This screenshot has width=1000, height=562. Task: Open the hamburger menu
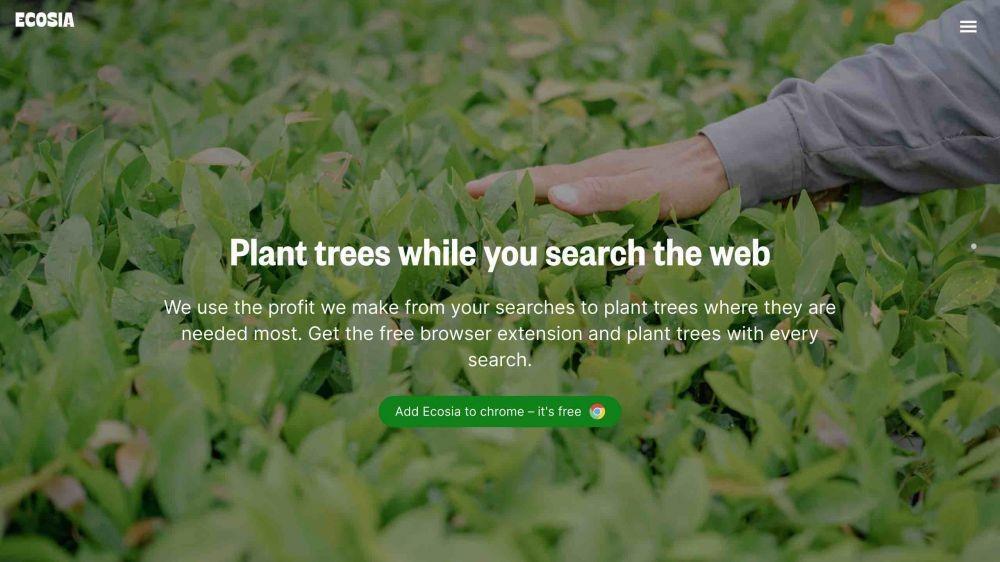pos(967,27)
